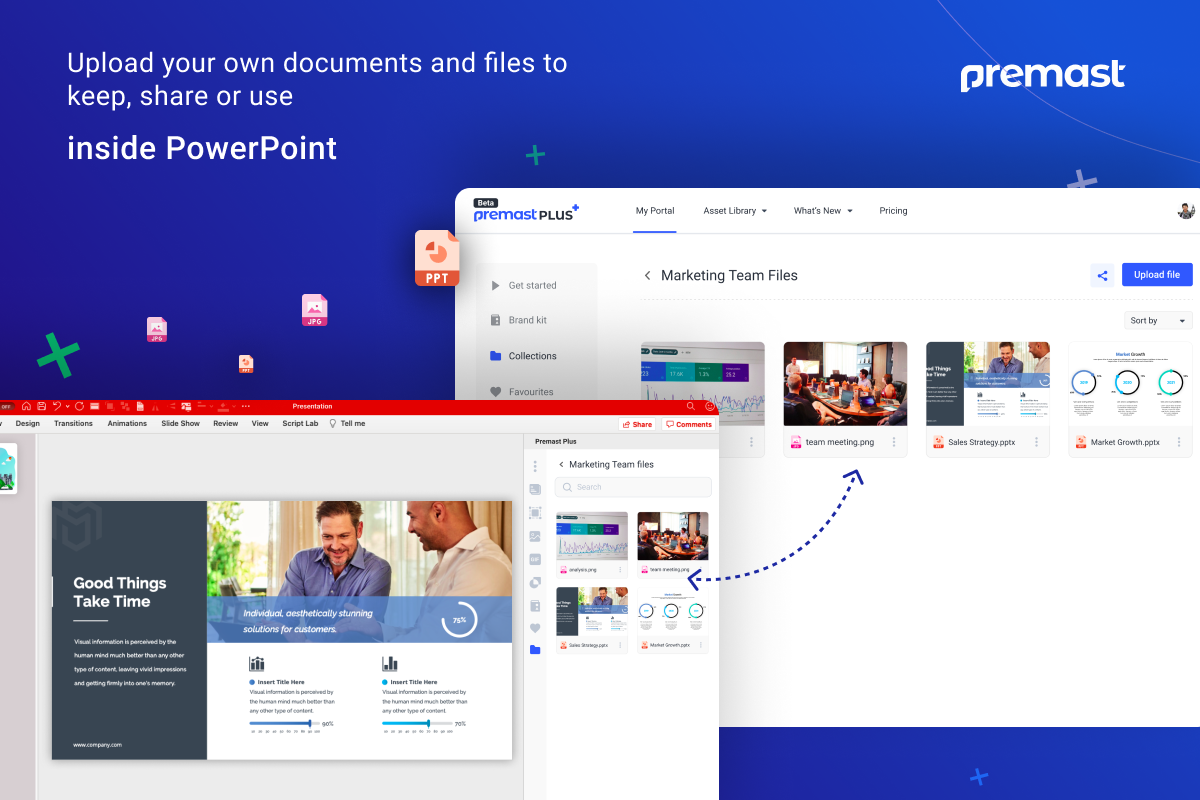Open the Market Growth.pptx thumbnail in web portal

coord(1130,384)
